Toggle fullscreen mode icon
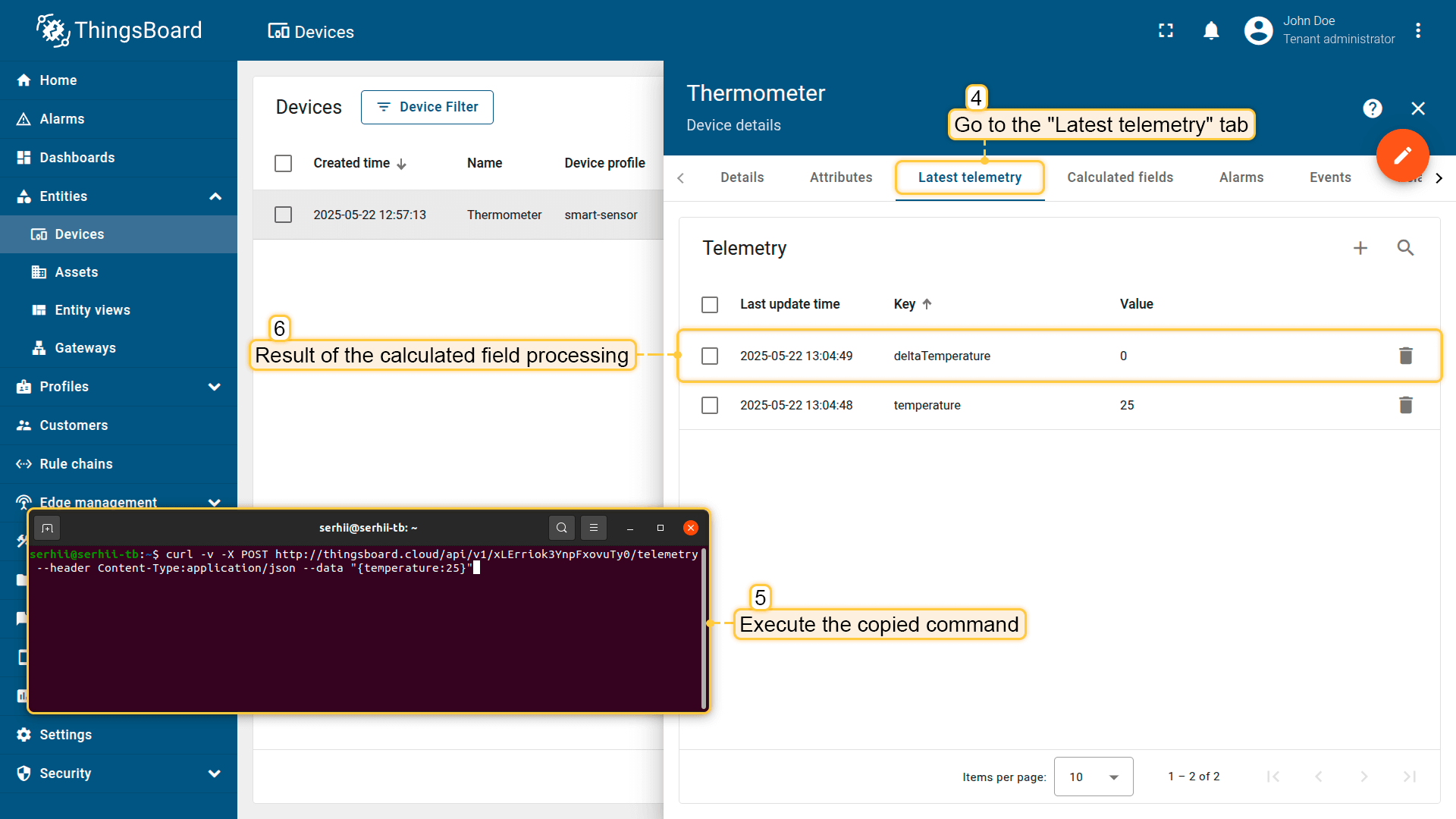 coord(1166,30)
